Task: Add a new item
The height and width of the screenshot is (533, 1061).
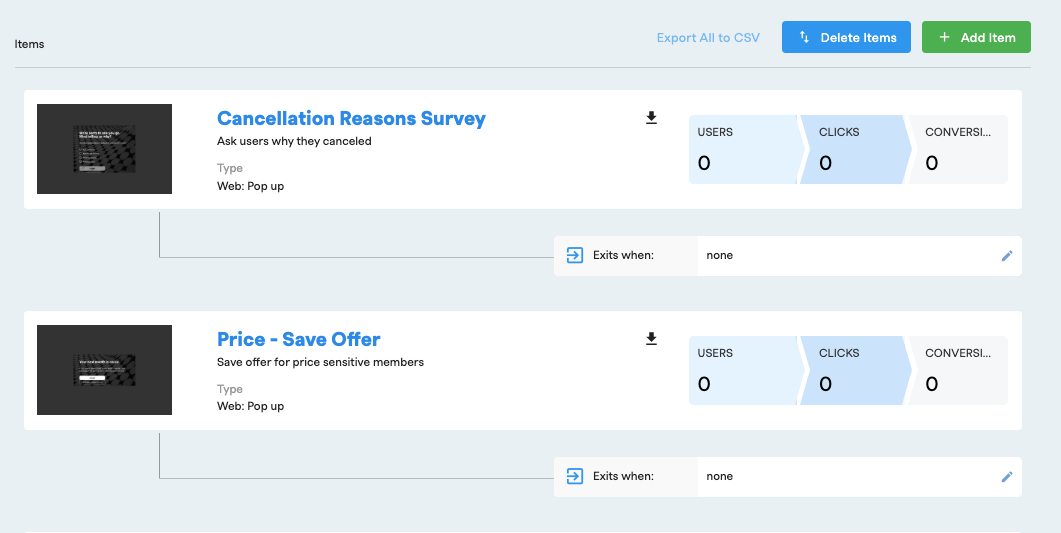Action: pyautogui.click(x=976, y=38)
